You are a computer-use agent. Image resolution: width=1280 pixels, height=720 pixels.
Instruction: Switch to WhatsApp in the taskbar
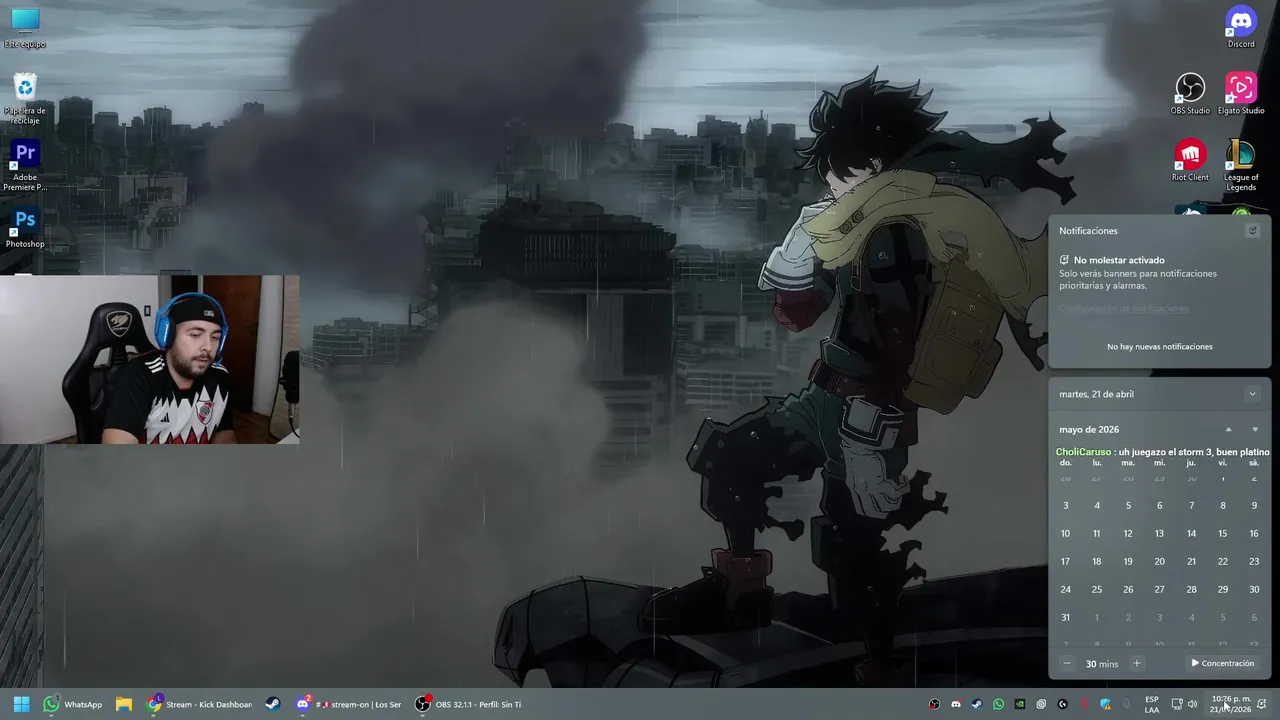point(72,704)
